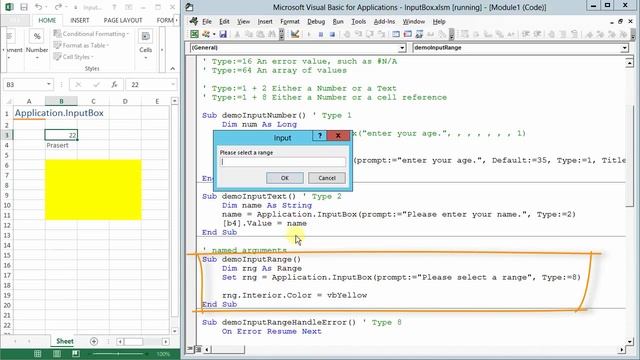Viewport: 640px width, 360px height.
Task: Click the insert function fx icon
Action: 114,84
